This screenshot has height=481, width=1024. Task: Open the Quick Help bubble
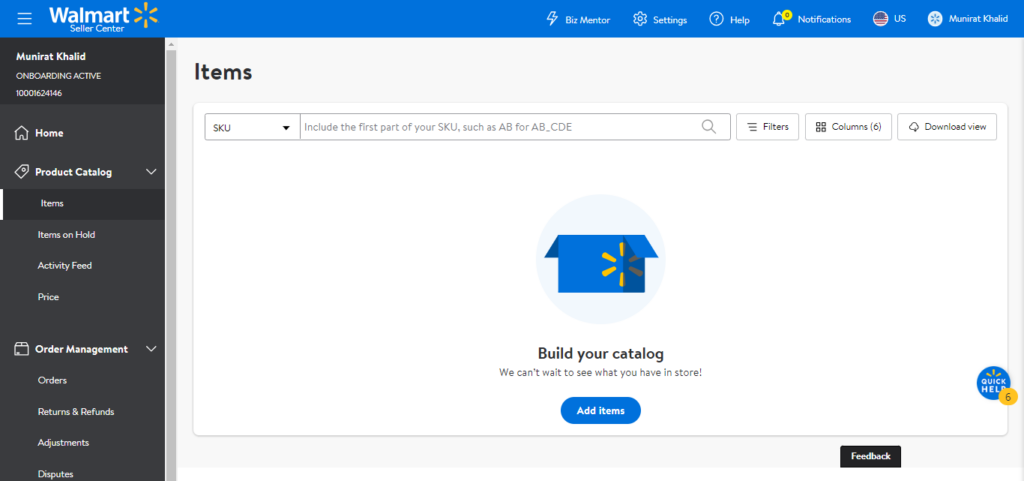click(x=994, y=383)
